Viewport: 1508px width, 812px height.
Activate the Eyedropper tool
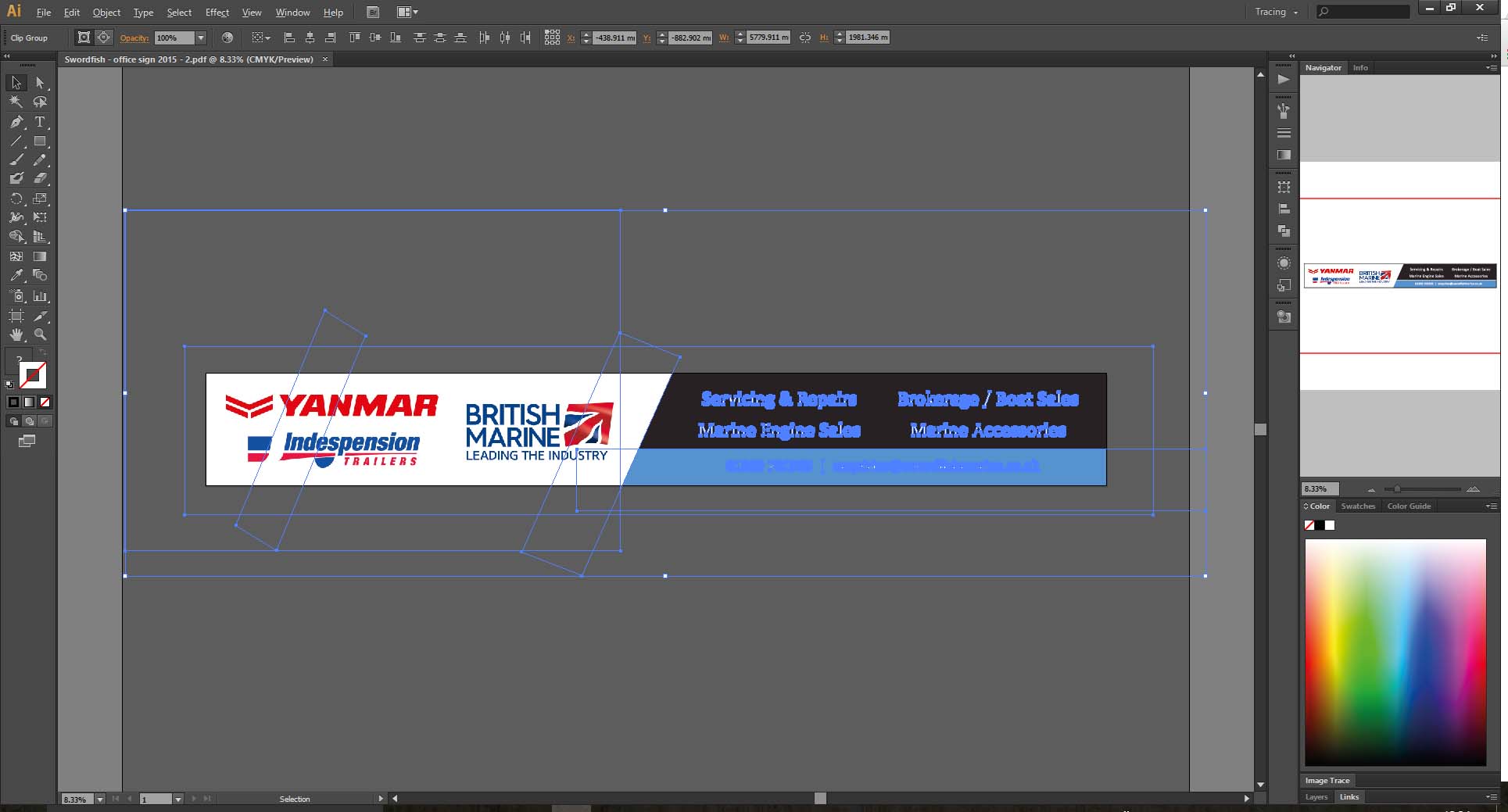[16, 275]
